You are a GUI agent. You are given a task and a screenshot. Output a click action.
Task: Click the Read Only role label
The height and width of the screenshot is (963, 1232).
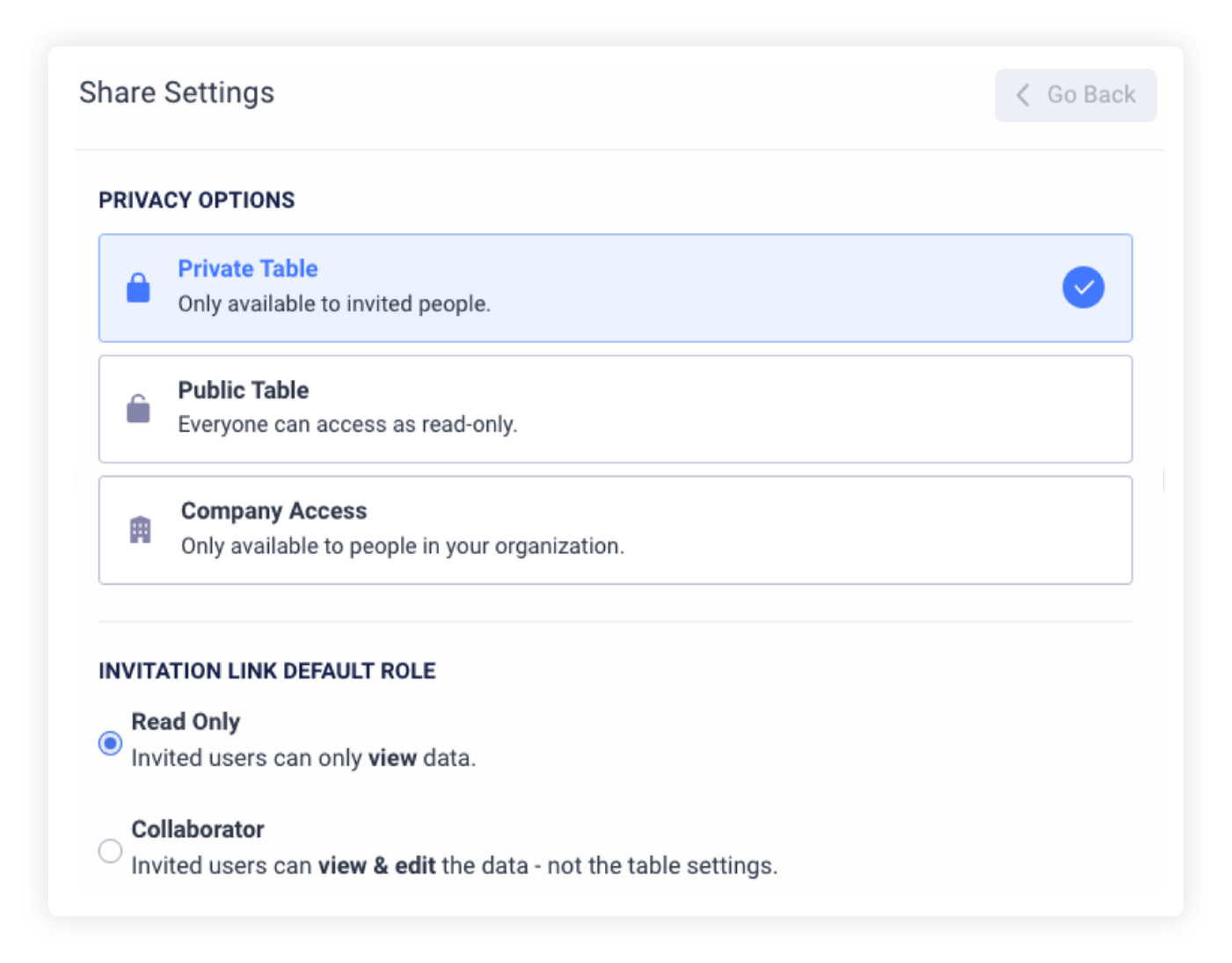point(186,722)
